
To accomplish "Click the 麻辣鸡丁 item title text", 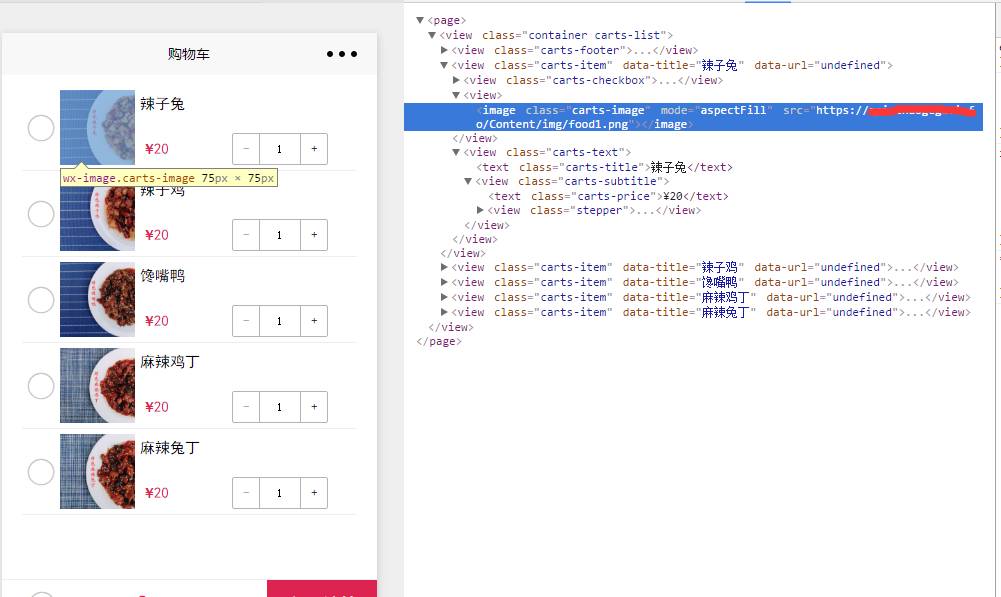I will coord(170,362).
